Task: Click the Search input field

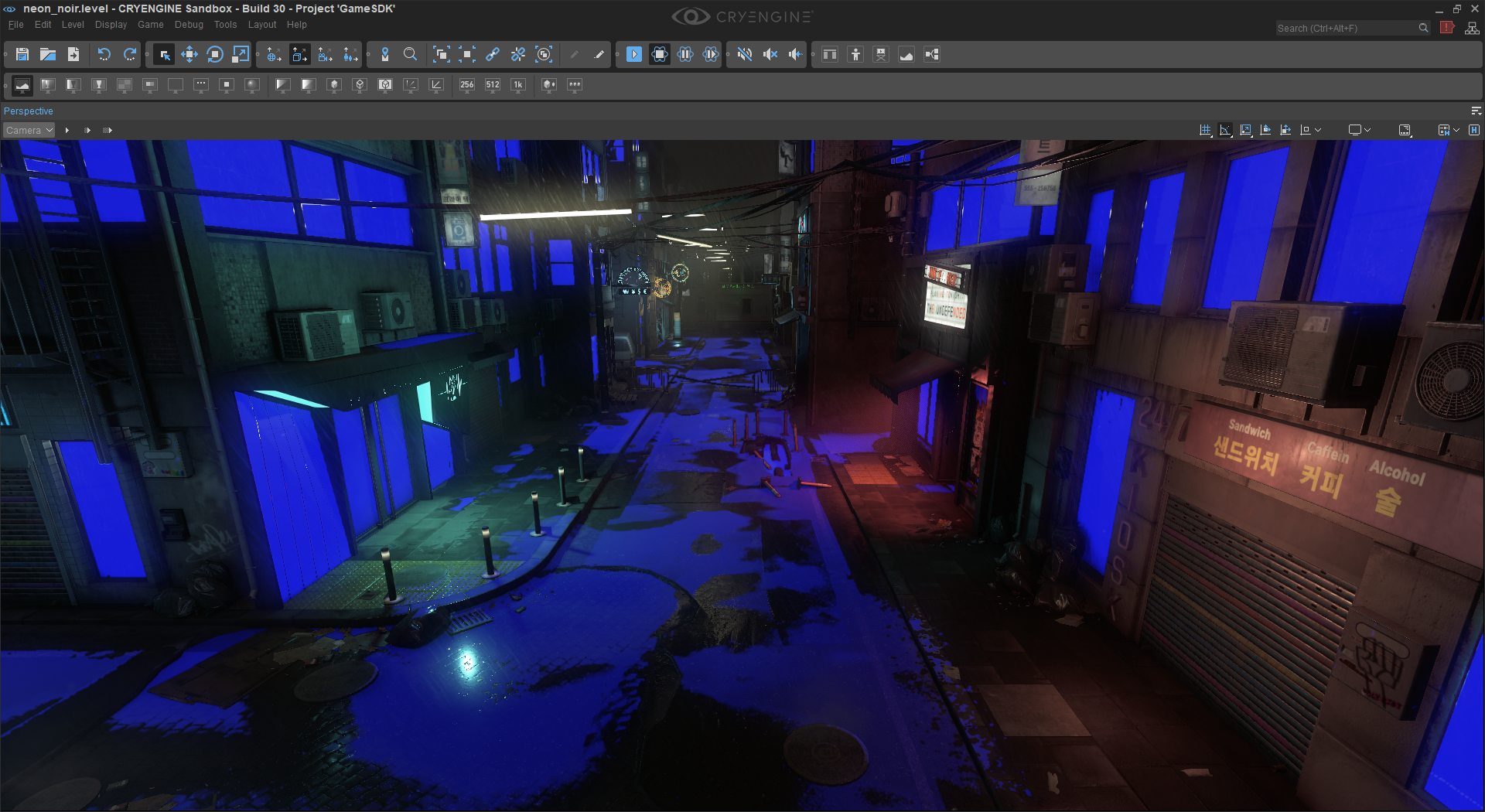Action: click(x=1346, y=28)
